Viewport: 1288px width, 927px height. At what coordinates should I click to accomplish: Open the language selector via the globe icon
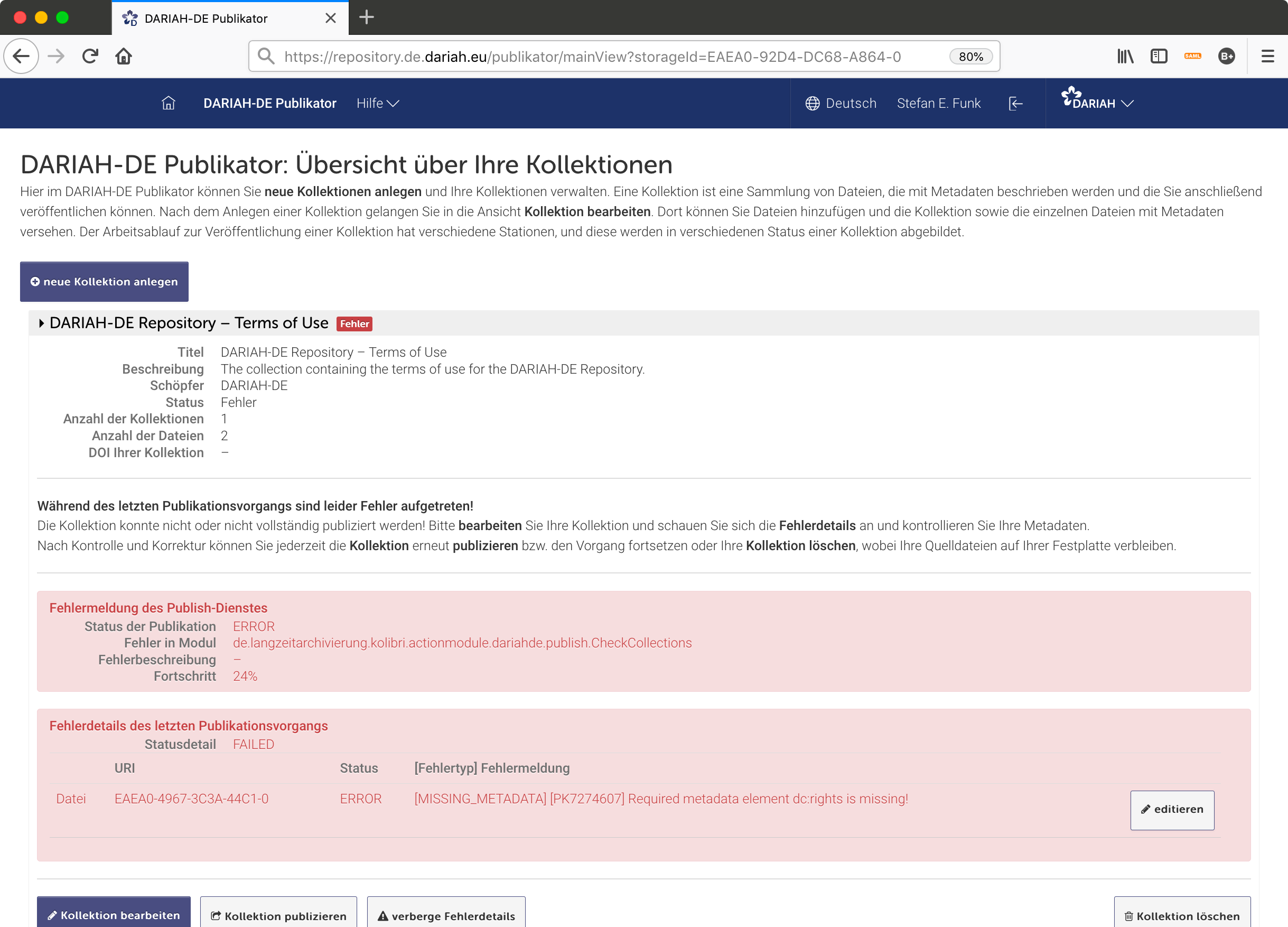812,103
